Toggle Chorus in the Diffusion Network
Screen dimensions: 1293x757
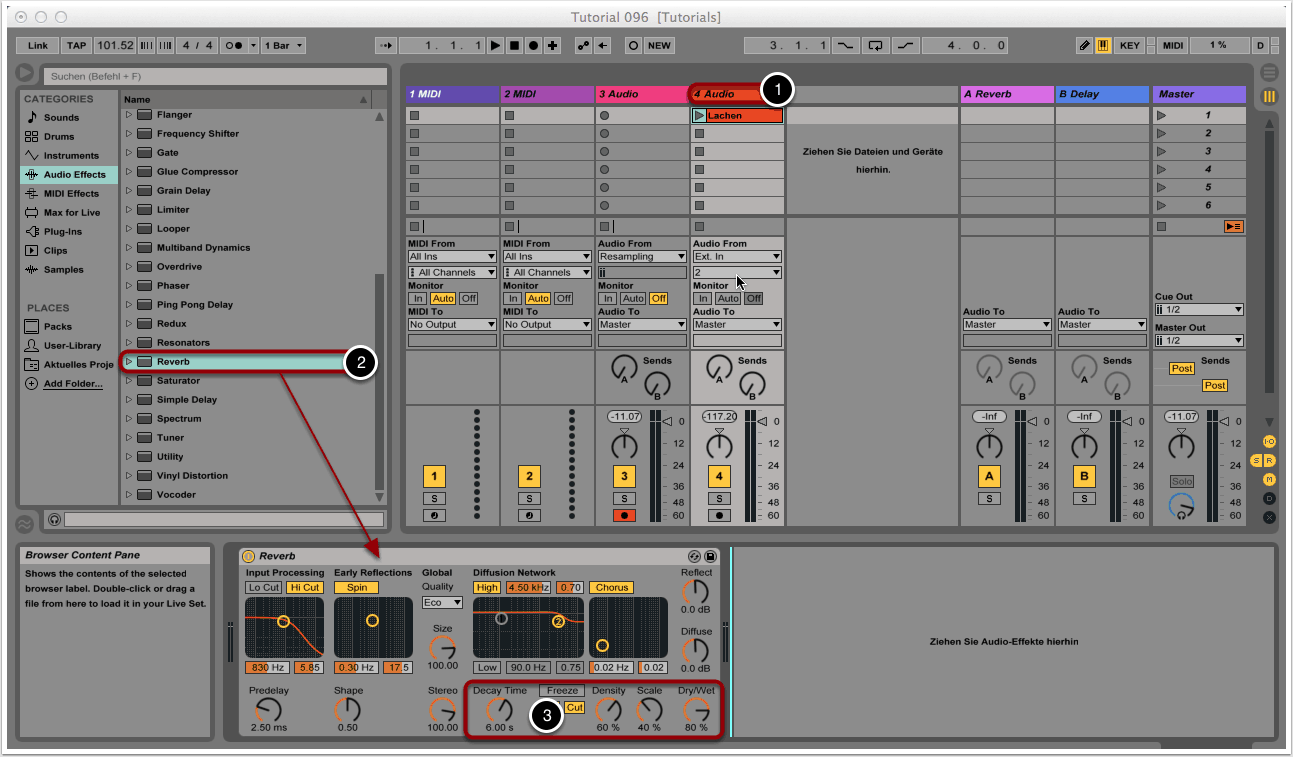click(611, 588)
